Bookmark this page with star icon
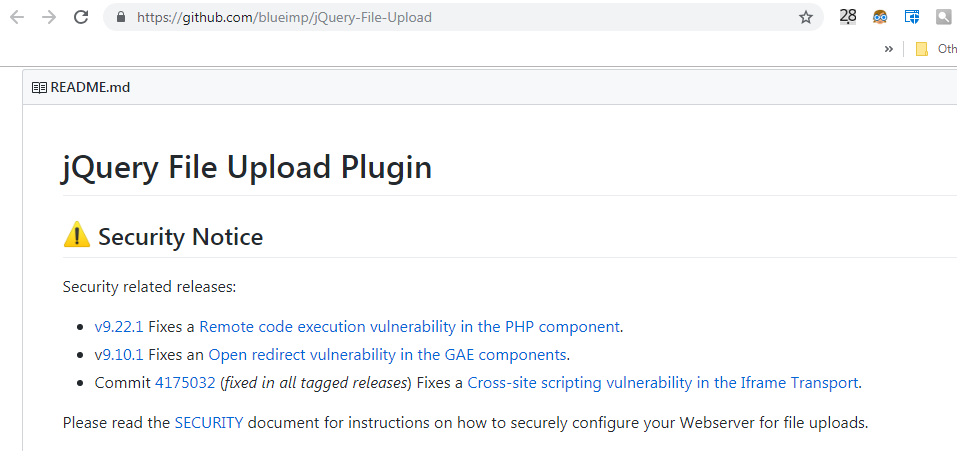Image resolution: width=957 pixels, height=451 pixels. point(806,17)
